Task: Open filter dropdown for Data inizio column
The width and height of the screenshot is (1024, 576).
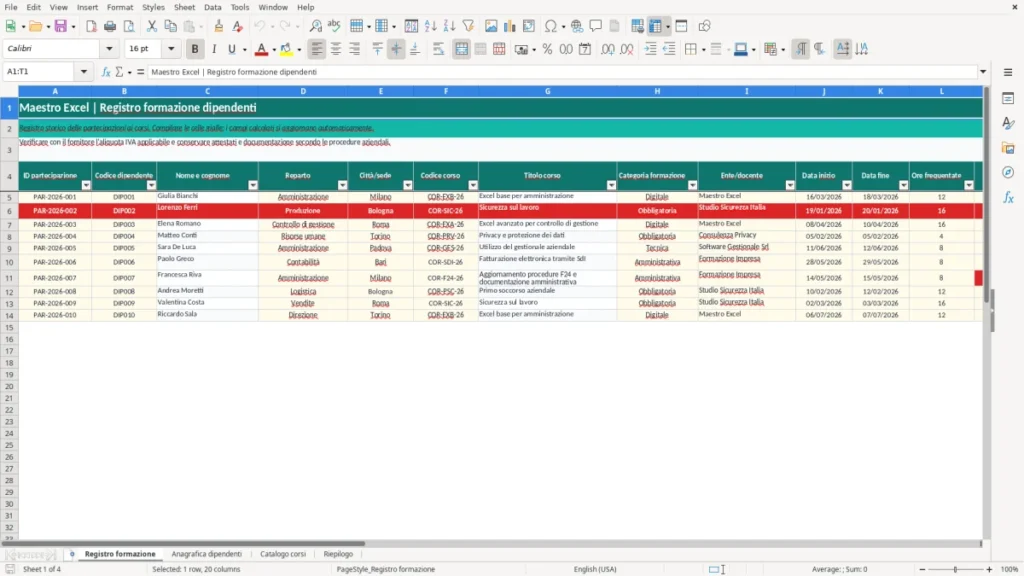Action: click(x=847, y=185)
